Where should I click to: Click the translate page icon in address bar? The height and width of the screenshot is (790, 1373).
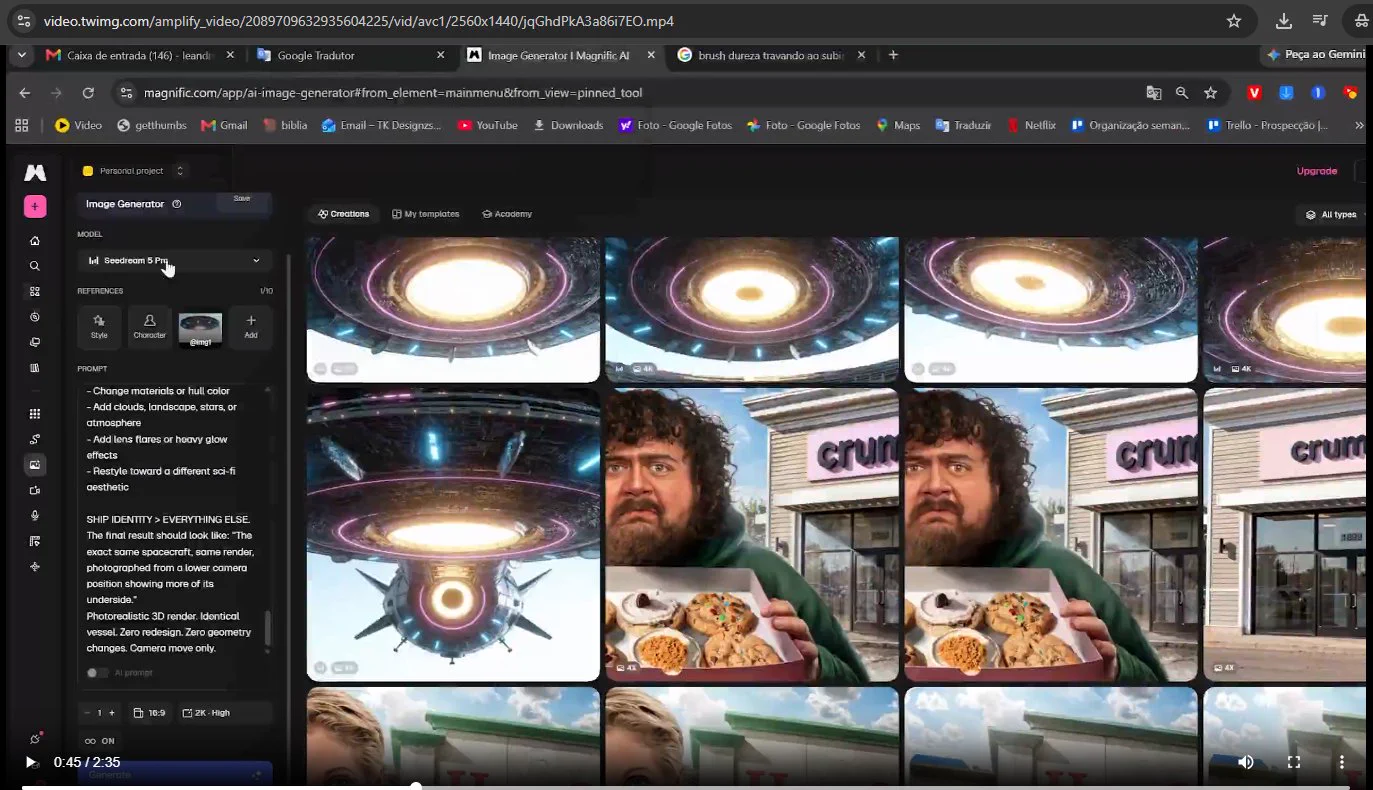(x=1154, y=93)
